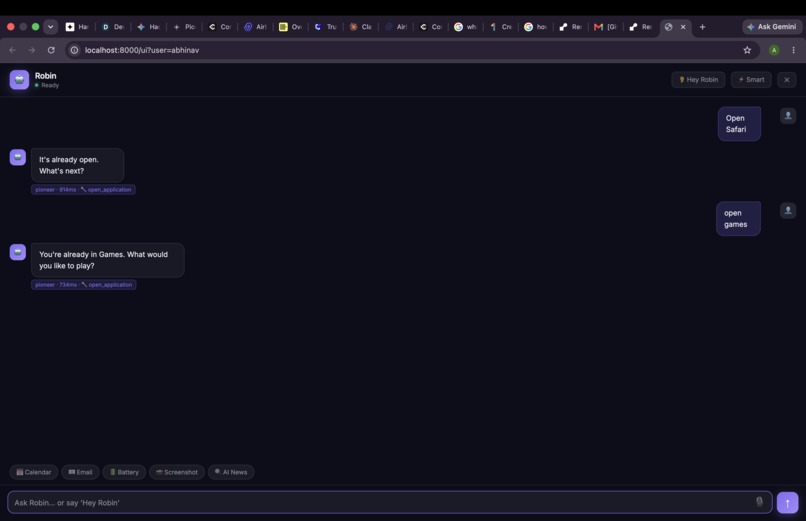Click the 'It's already open. What's next?' reply
This screenshot has height=521, width=806.
[77, 165]
